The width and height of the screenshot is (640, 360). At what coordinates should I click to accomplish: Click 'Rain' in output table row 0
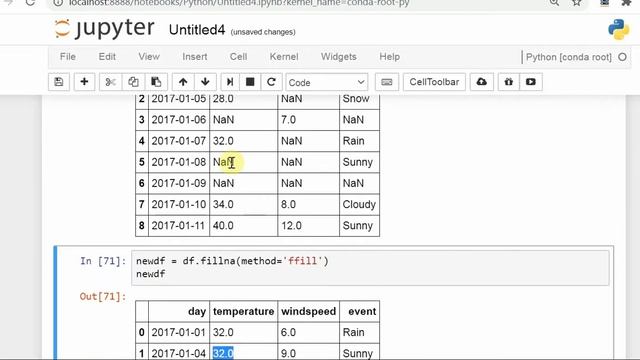tap(353, 332)
